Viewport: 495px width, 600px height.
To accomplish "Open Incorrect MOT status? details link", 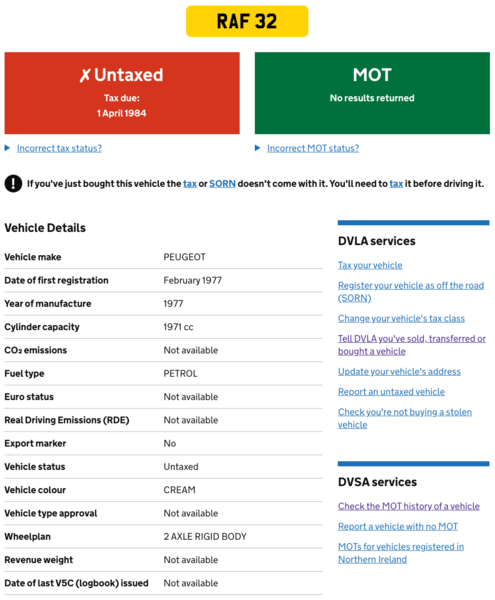I will click(x=313, y=148).
